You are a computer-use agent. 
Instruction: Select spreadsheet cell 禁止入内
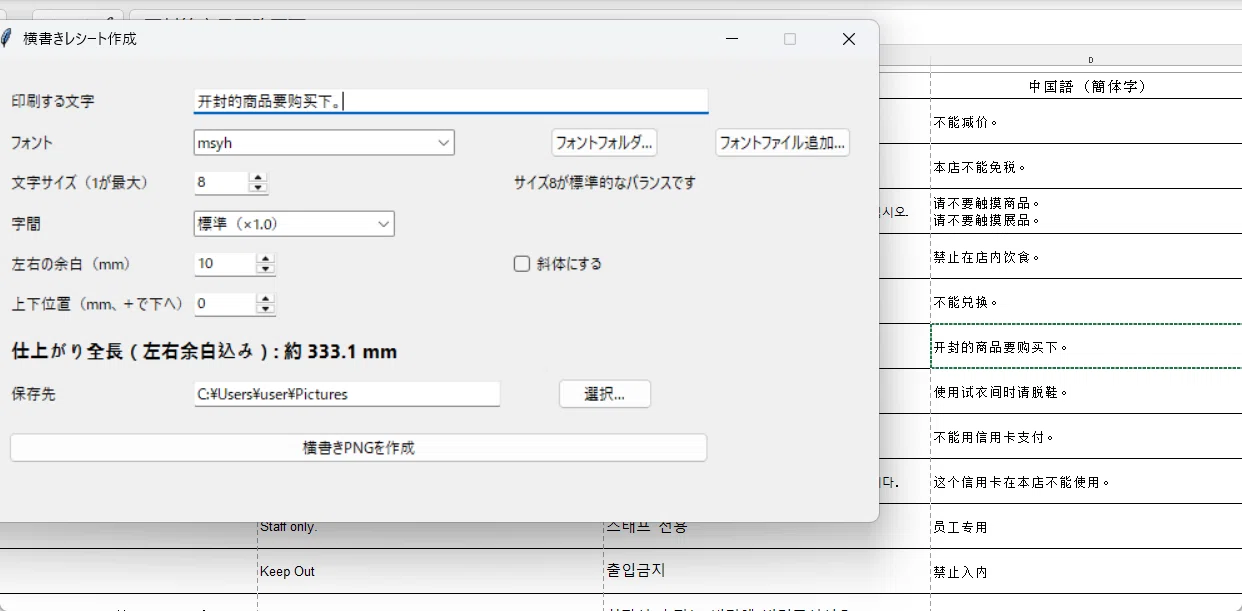[1086, 571]
